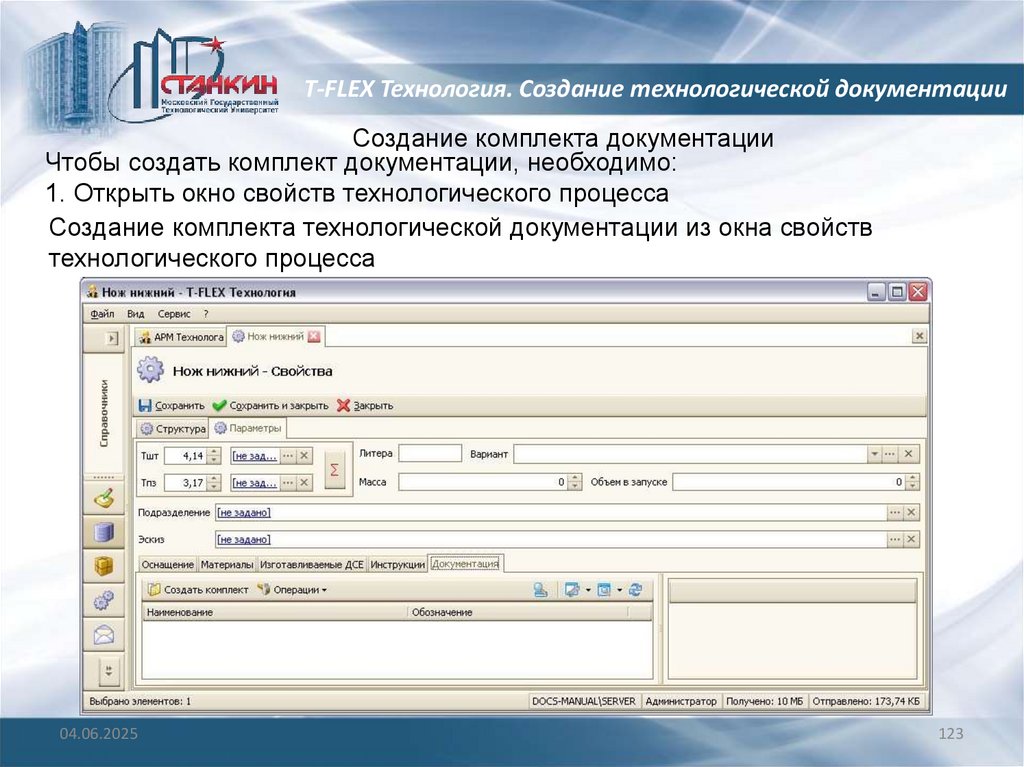Click Создать комплект button

(x=199, y=589)
